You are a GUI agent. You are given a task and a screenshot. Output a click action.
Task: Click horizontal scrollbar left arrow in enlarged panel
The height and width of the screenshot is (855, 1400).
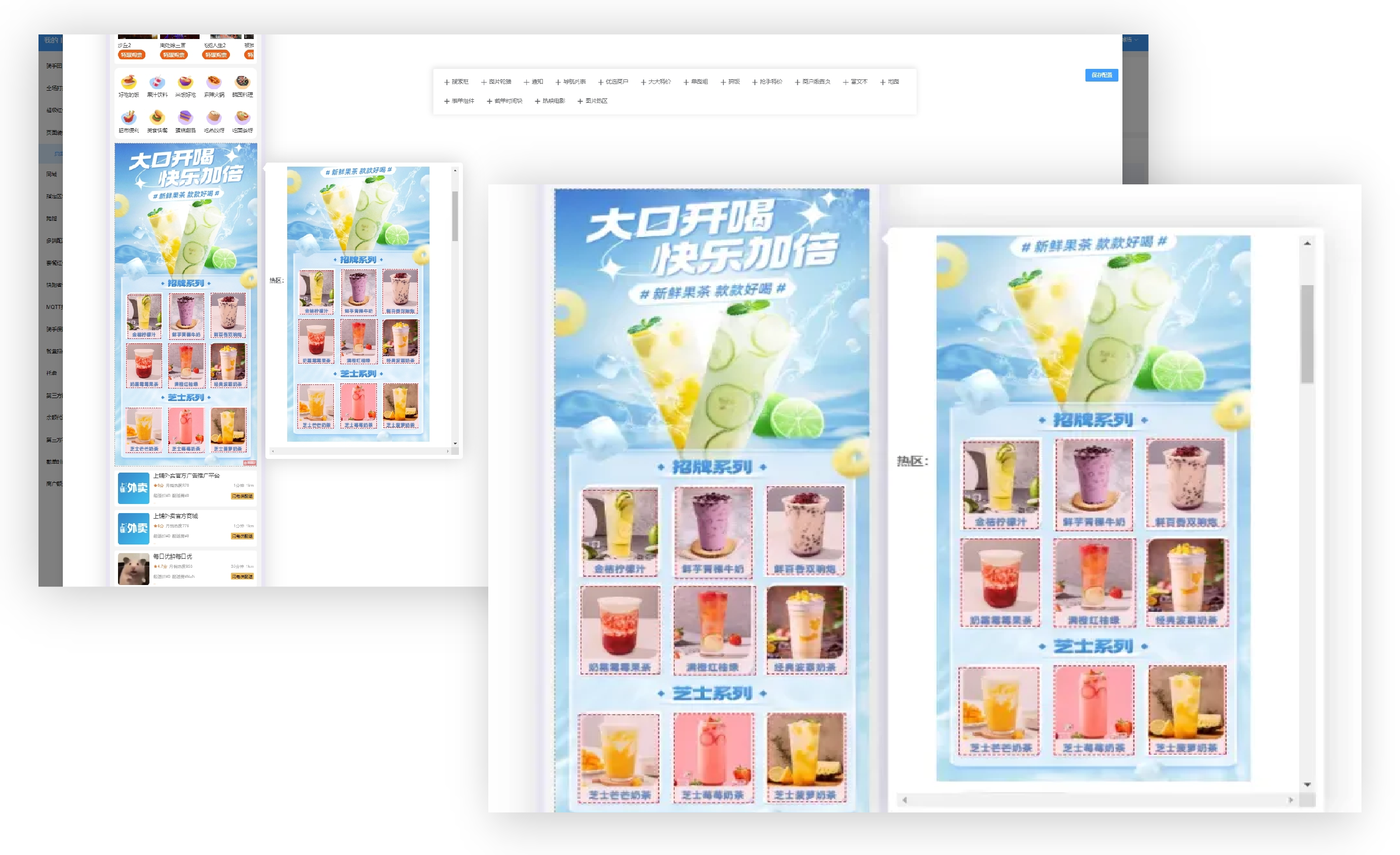pos(905,800)
